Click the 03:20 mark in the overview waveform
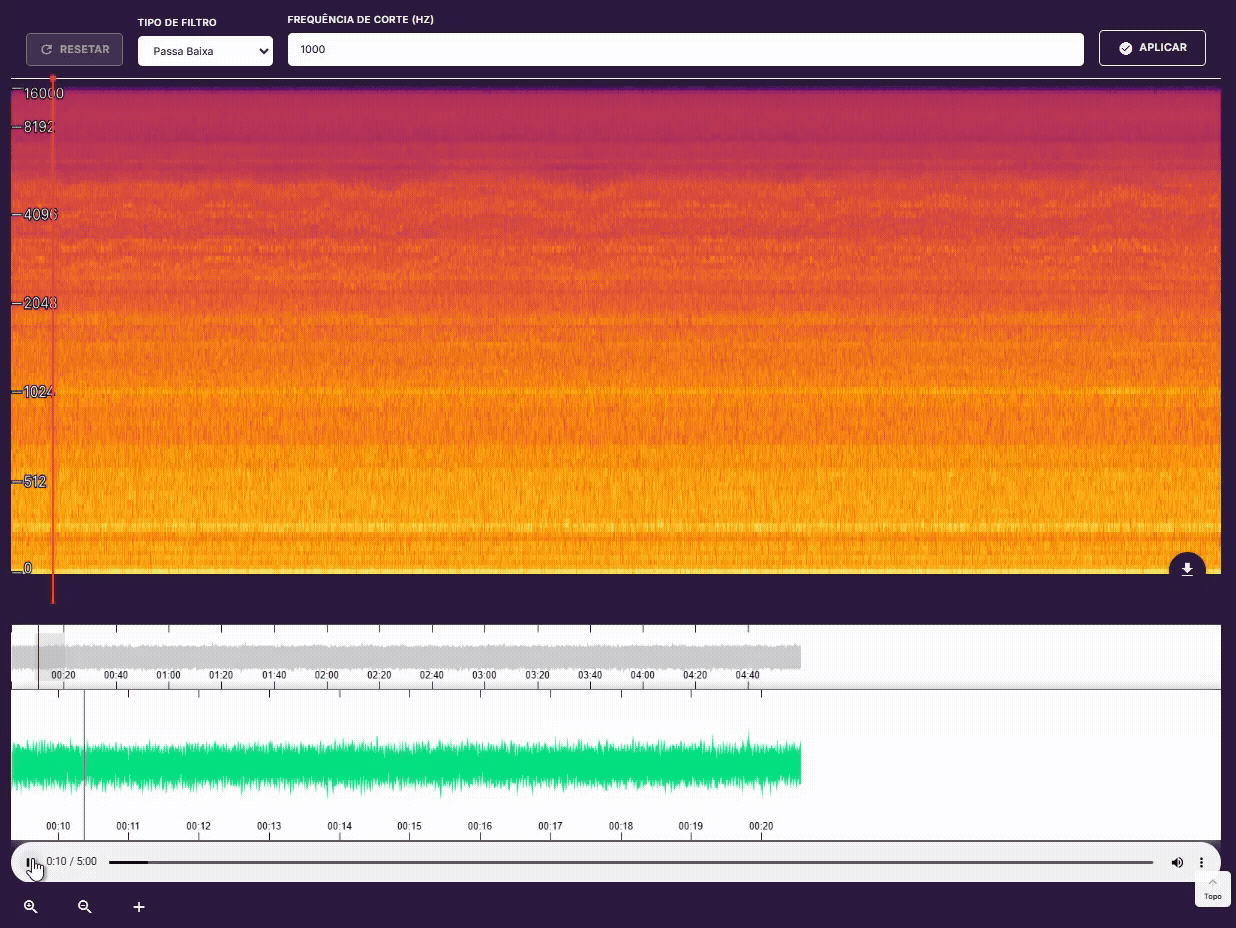This screenshot has width=1236, height=928. (x=537, y=675)
